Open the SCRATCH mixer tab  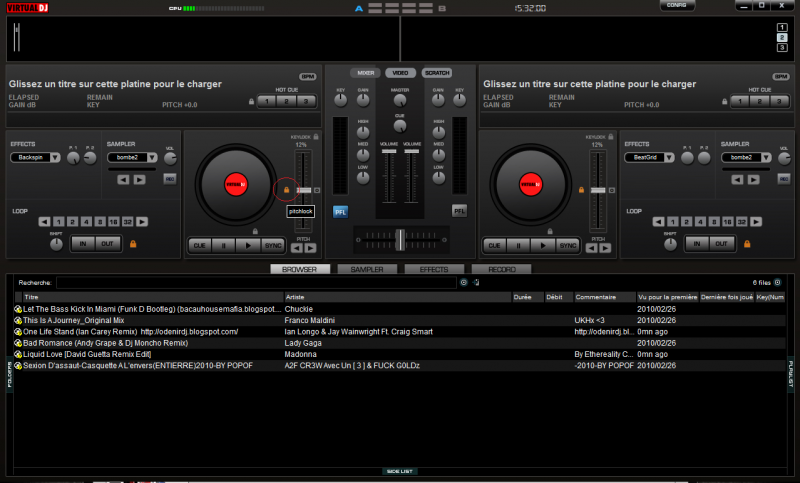(x=436, y=73)
